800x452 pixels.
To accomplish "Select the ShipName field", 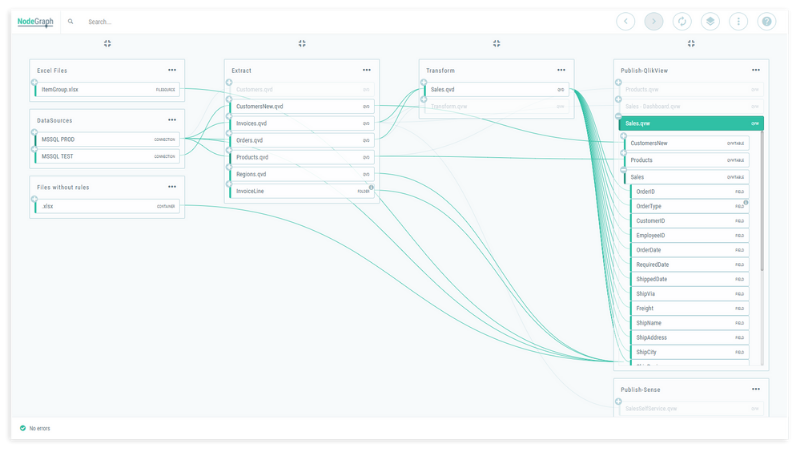I will tap(690, 323).
